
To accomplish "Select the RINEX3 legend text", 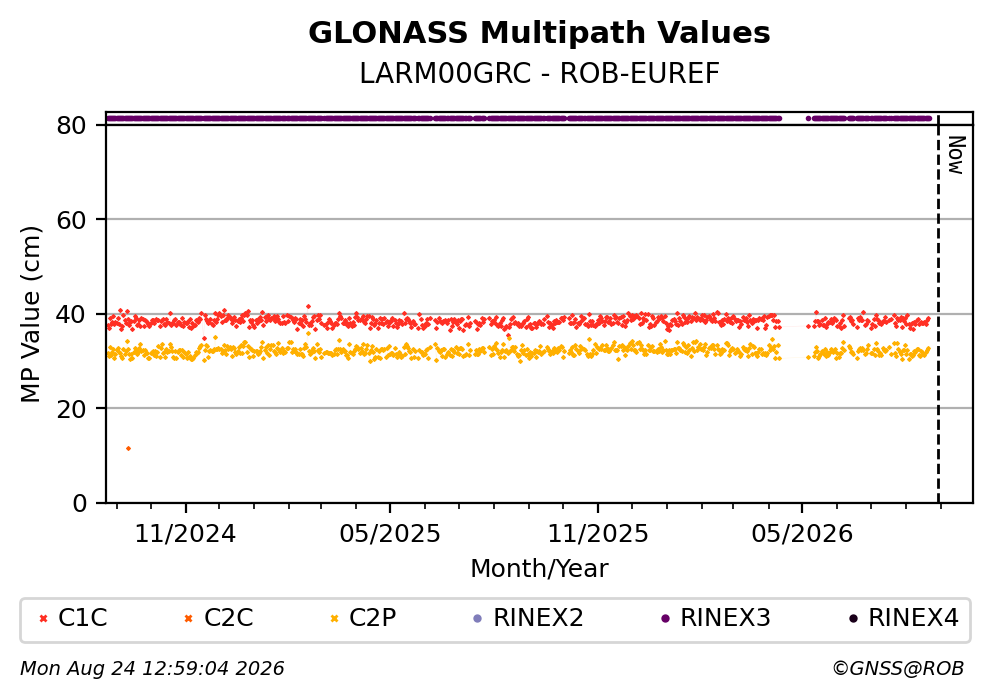I will pos(725,618).
